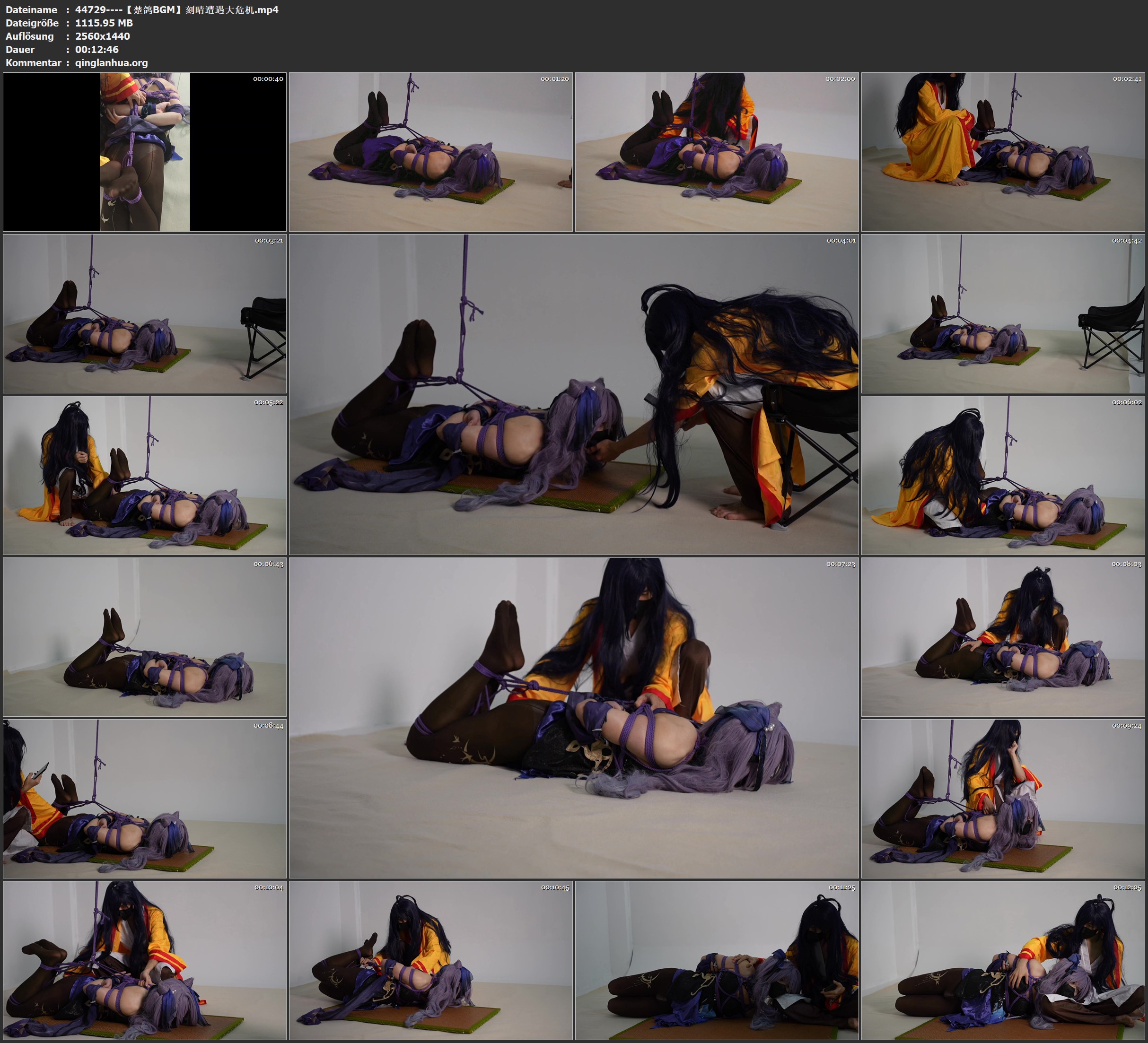
Task: Click the mp4 file name in header
Action: [176, 9]
